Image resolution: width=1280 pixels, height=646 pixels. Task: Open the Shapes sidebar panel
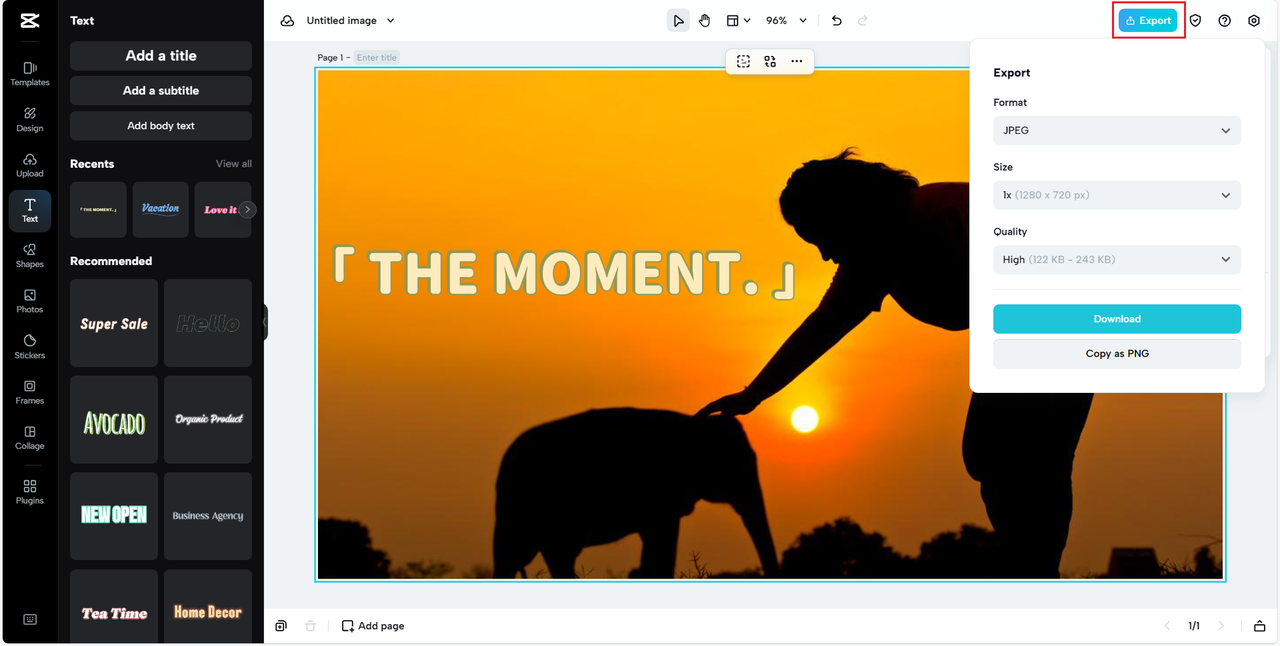coord(30,256)
